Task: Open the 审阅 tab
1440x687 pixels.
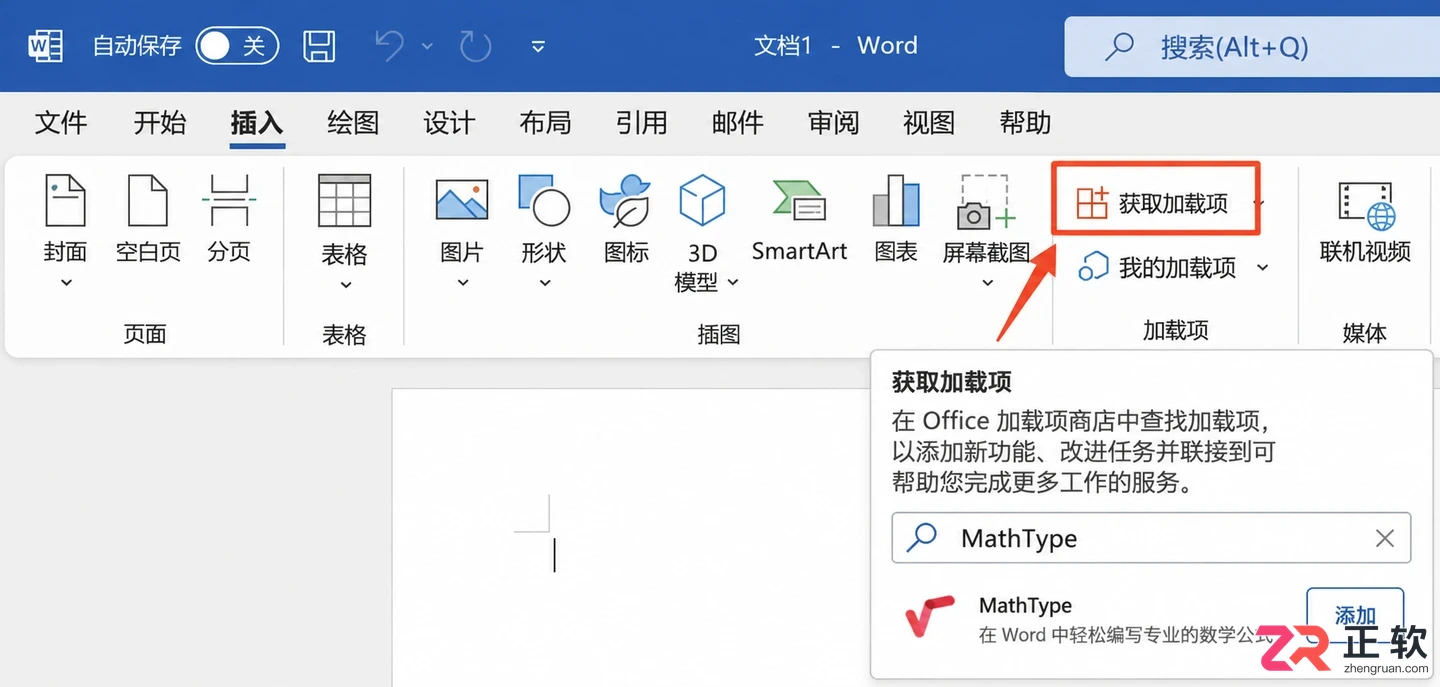Action: (x=833, y=123)
